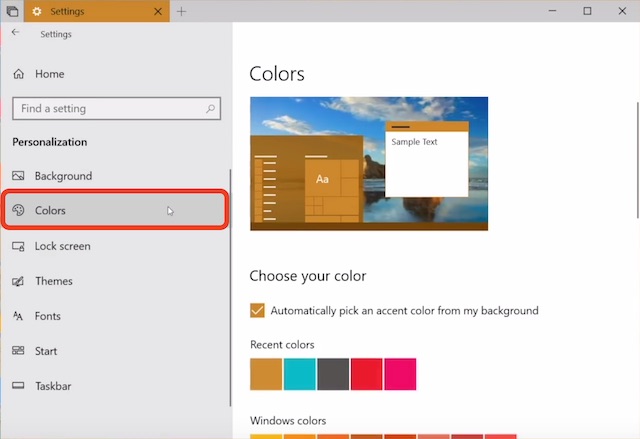
Task: Click the back arrow in Settings
Action: coord(16,32)
